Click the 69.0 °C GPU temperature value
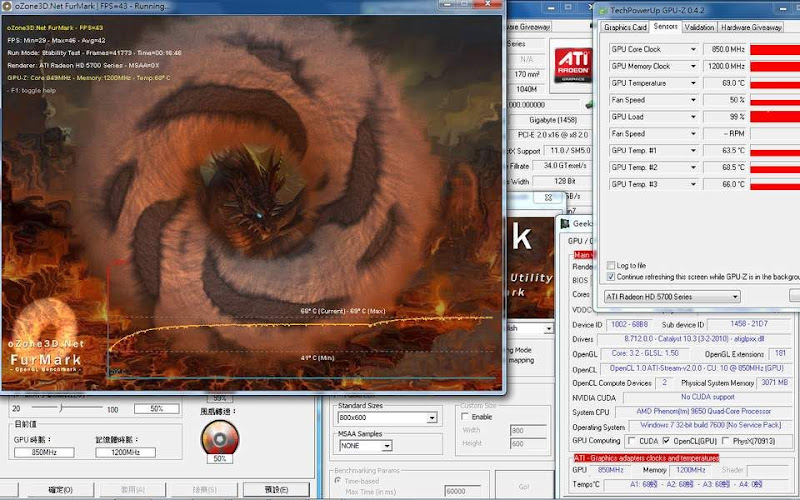Image resolution: width=800 pixels, height=500 pixels. (726, 83)
